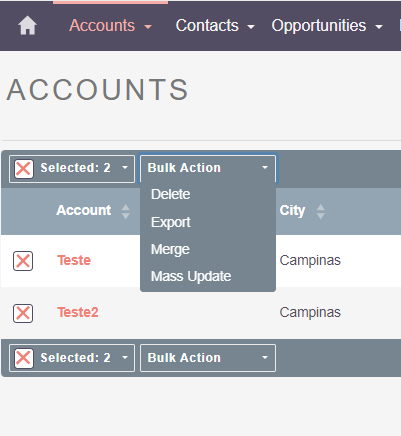This screenshot has width=401, height=436.
Task: Toggle bottom select-all checkbox
Action: [x=24, y=358]
